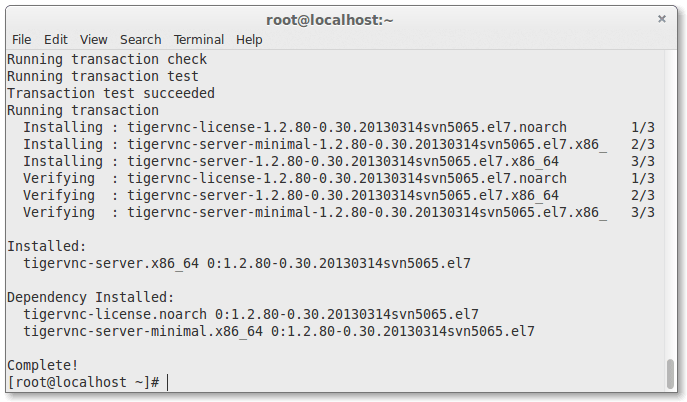The width and height of the screenshot is (687, 402).
Task: Close the terminal window with the X
Action: (661, 18)
